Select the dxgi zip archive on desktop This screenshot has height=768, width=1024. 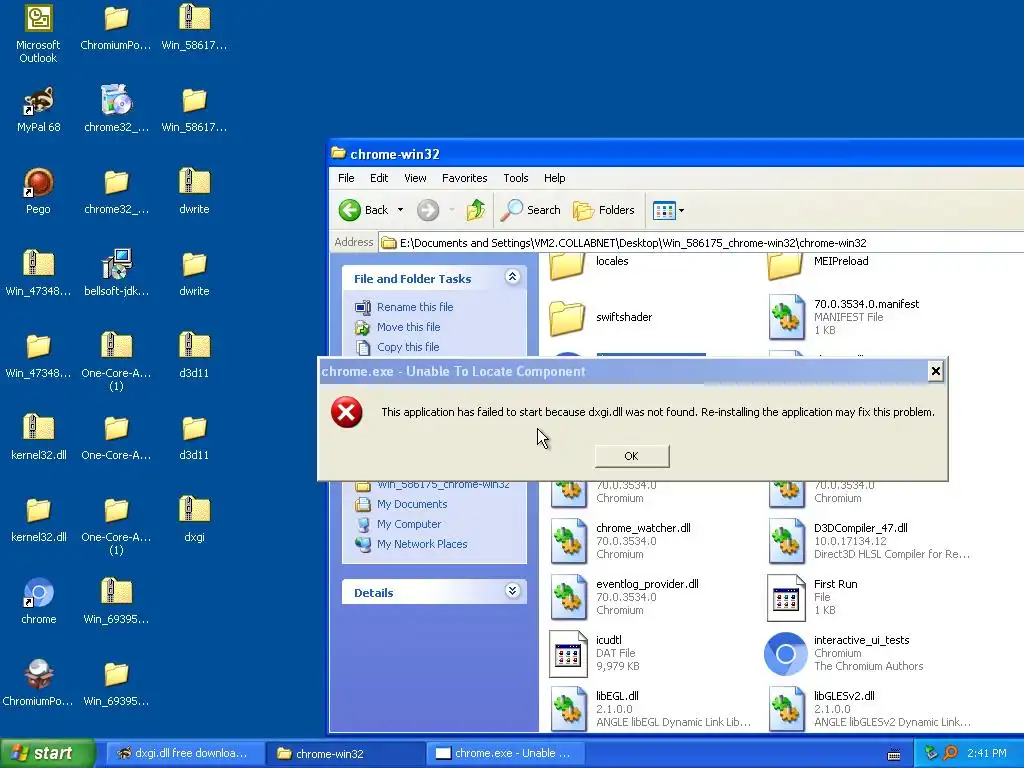194,519
